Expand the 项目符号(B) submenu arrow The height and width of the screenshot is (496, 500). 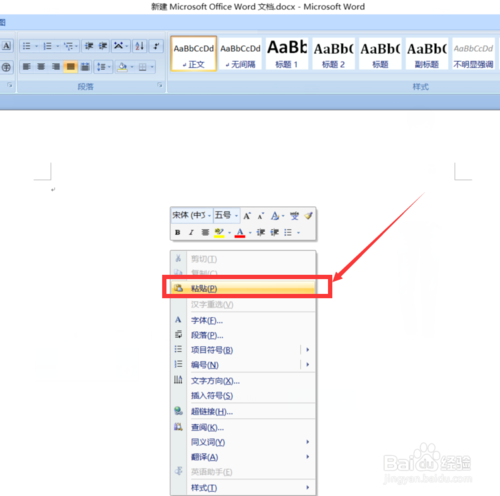[308, 350]
